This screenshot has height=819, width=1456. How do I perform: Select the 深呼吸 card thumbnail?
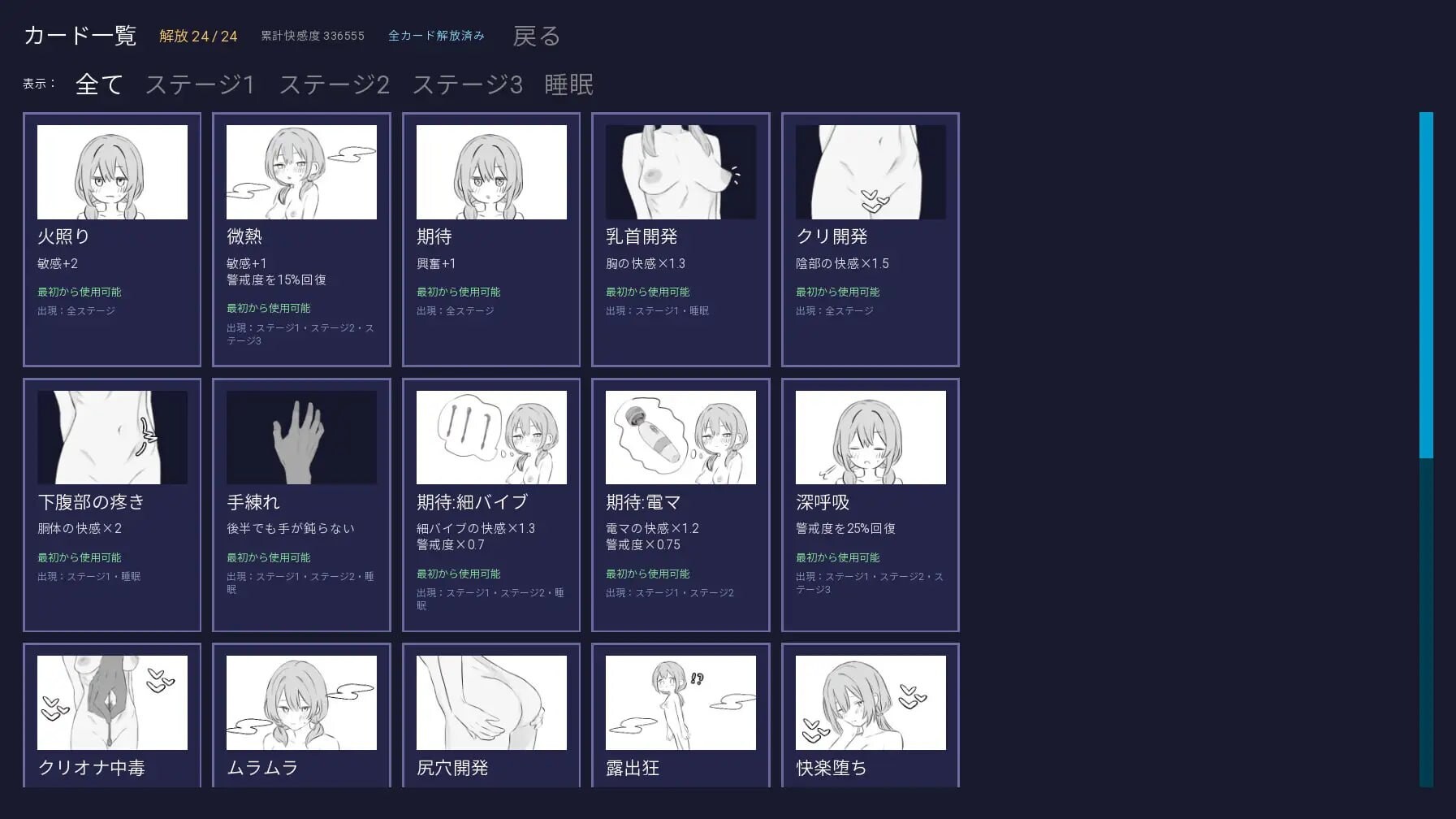click(x=871, y=438)
